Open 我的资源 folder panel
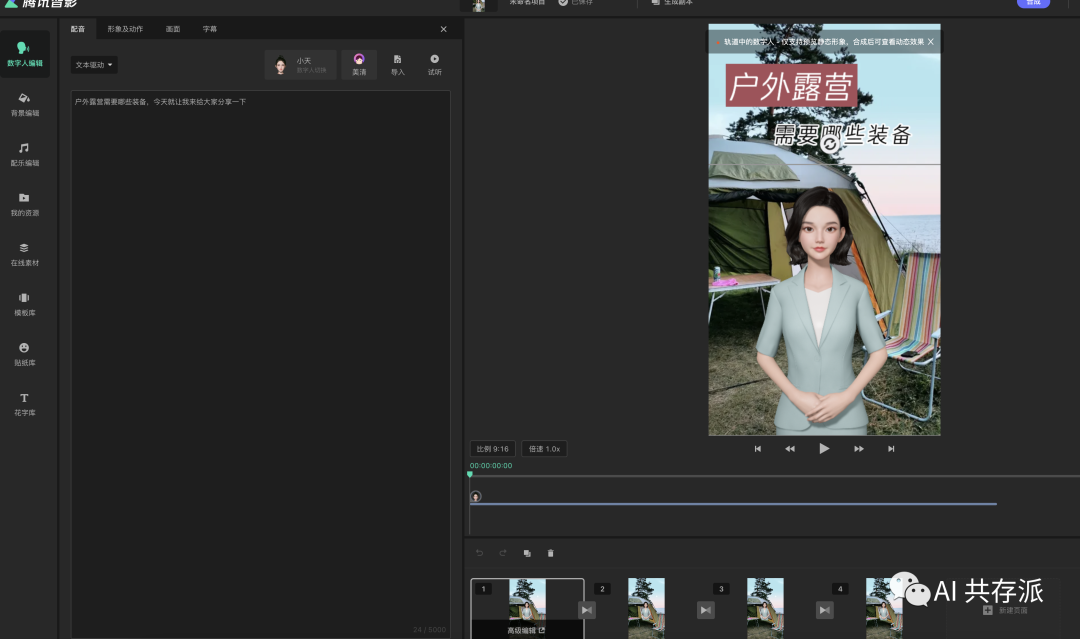Viewport: 1080px width, 639px height. coord(25,204)
